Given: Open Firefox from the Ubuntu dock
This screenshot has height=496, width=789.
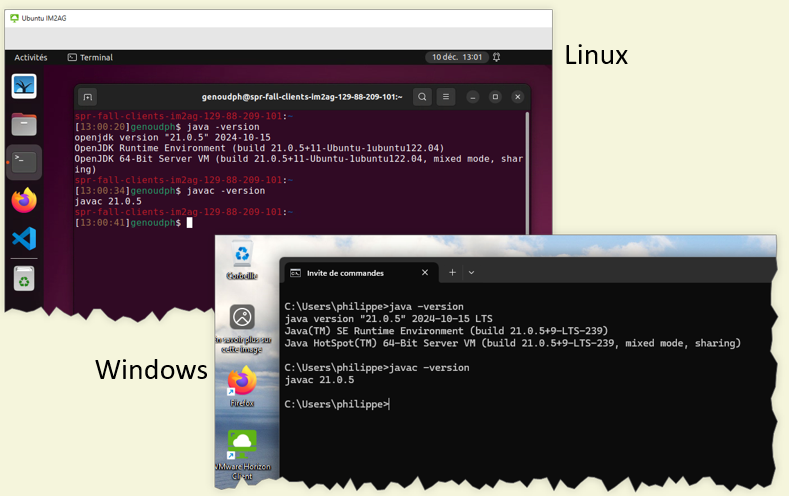Looking at the screenshot, I should 24,201.
